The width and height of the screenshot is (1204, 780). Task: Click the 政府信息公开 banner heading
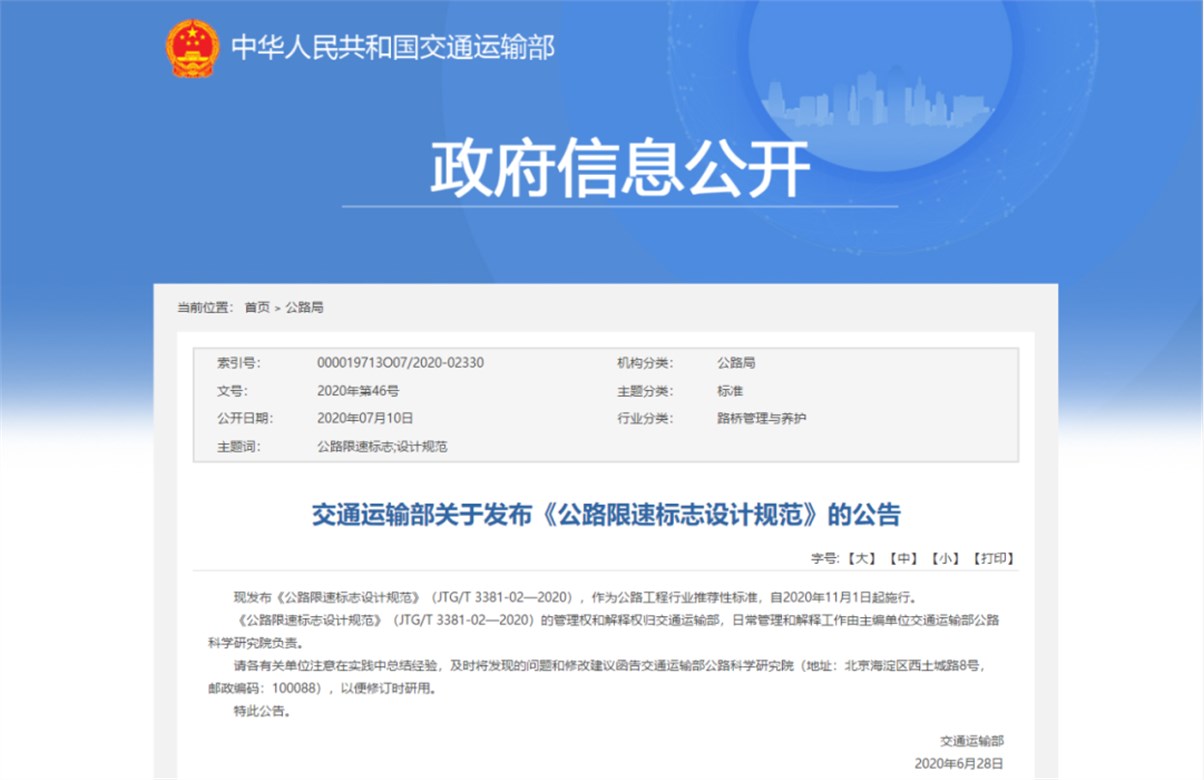point(619,170)
